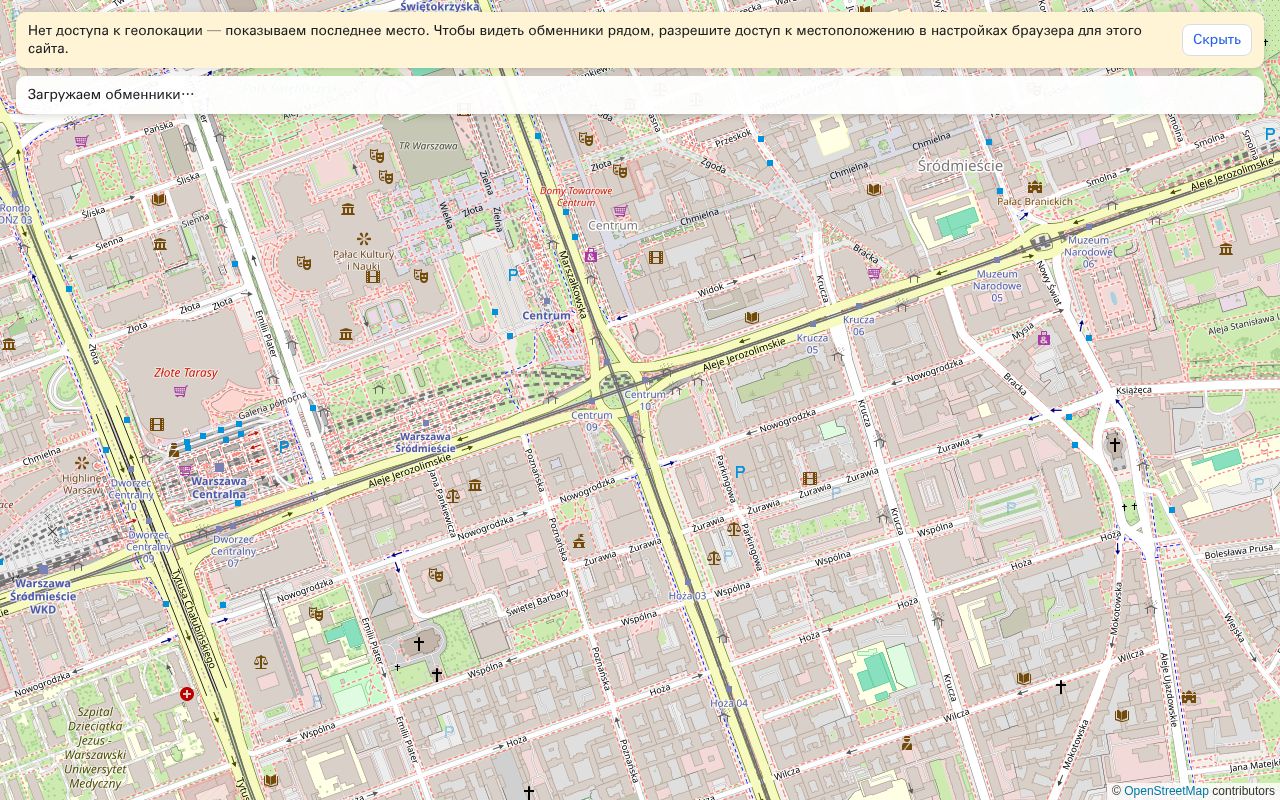Select the purple shopping cart under Domy Towarowe Centrum
The width and height of the screenshot is (1280, 800).
click(x=620, y=211)
